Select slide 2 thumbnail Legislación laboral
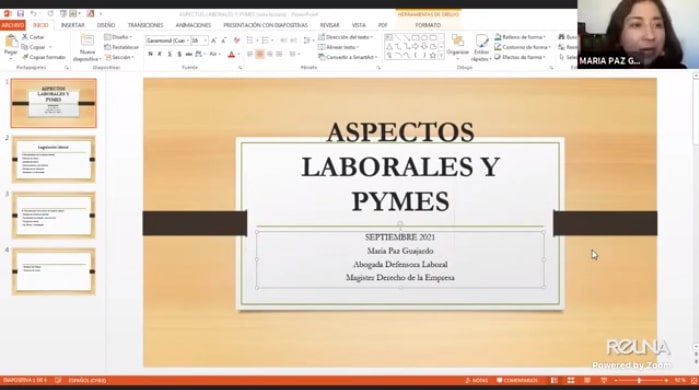 53,159
